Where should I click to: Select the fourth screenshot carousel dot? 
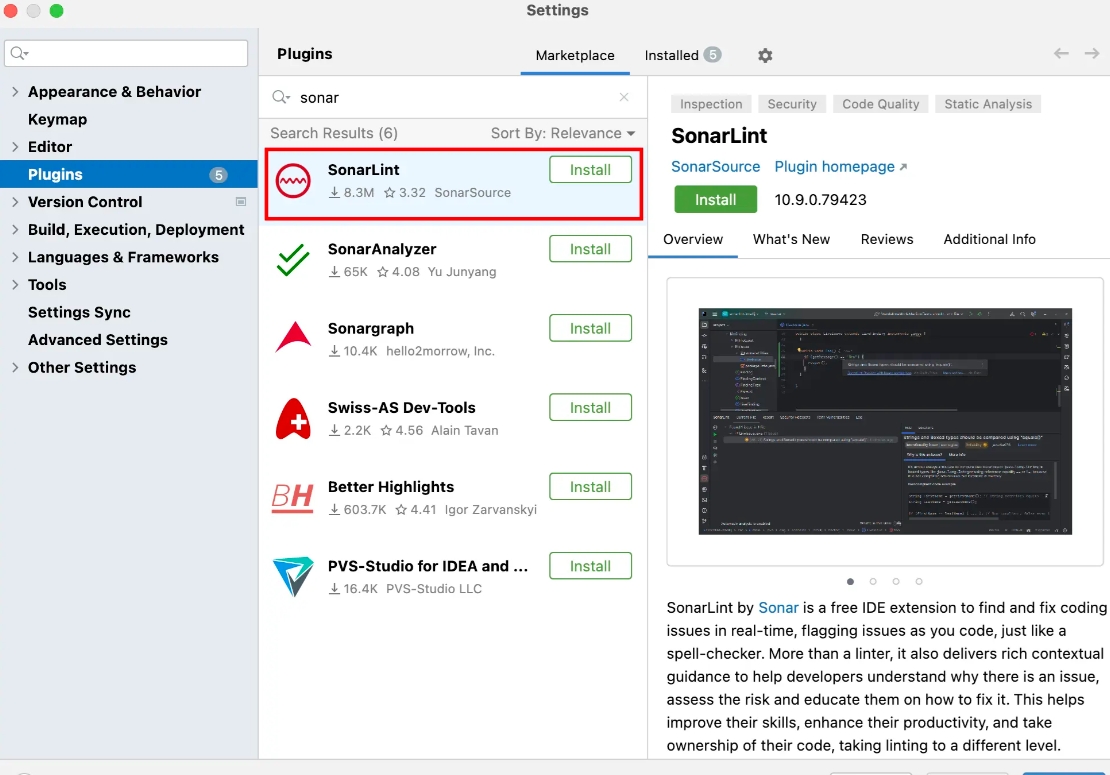click(918, 581)
